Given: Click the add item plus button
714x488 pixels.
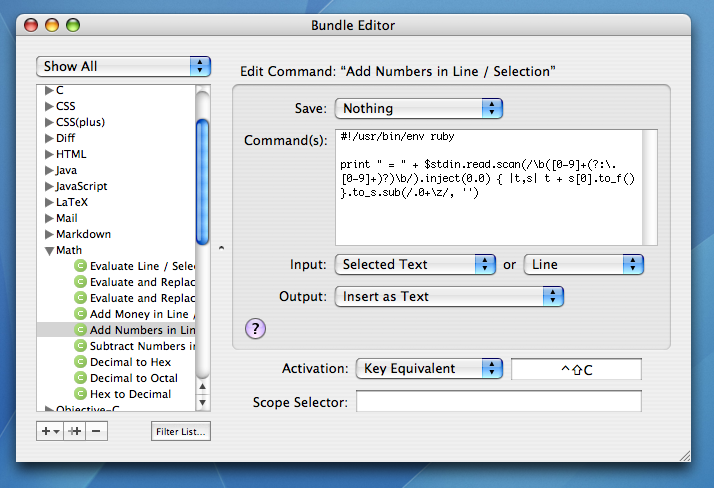Looking at the screenshot, I should tap(48, 431).
